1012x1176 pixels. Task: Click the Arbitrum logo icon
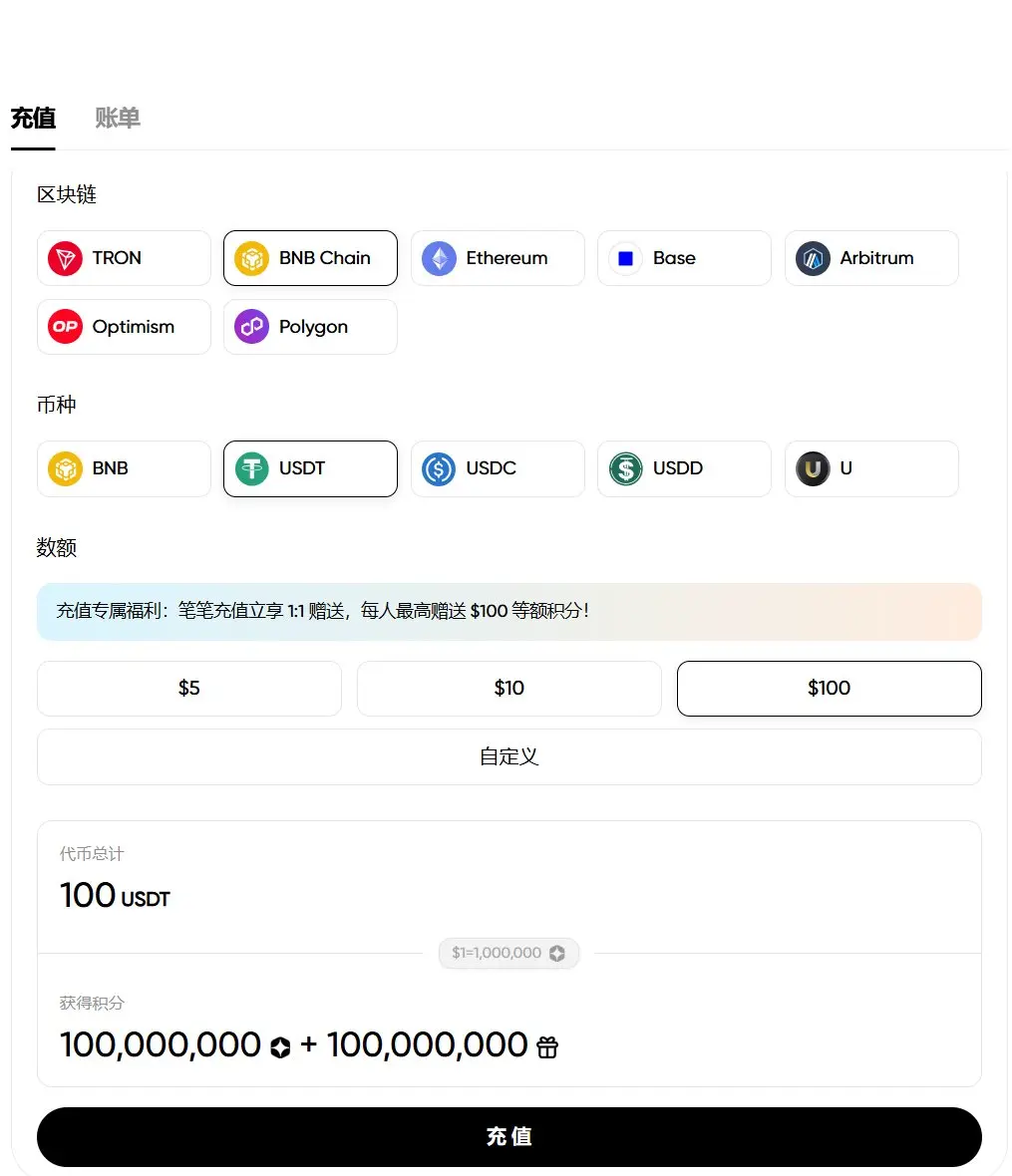813,259
